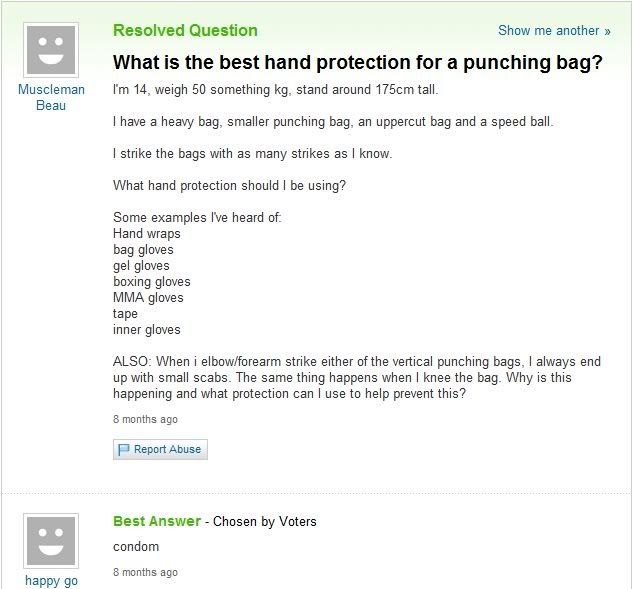Screen dimensions: 632x589
Task: Open the Muscleman Beau profile name link
Action: click(x=51, y=97)
